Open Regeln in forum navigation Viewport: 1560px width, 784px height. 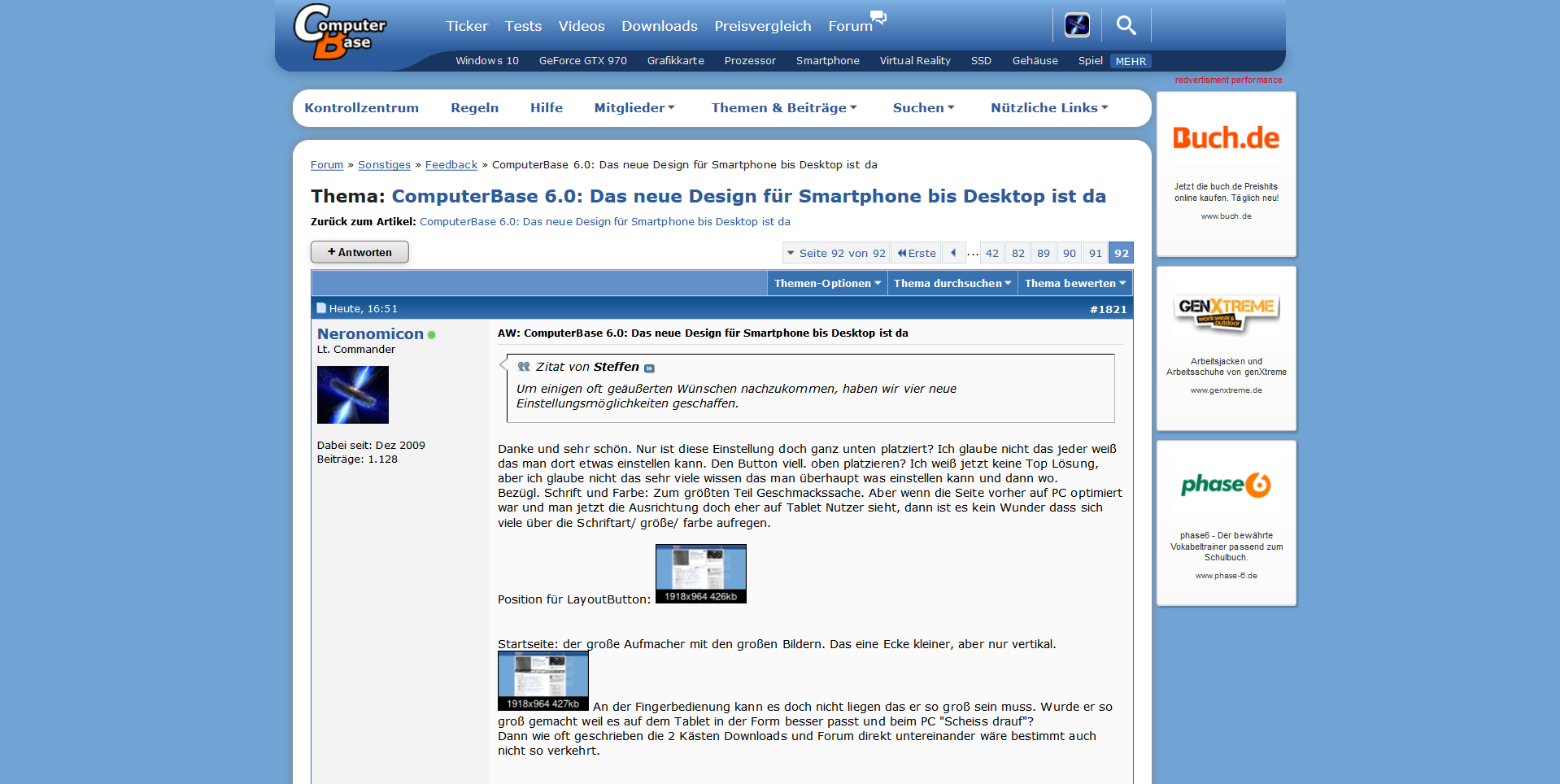coord(475,107)
